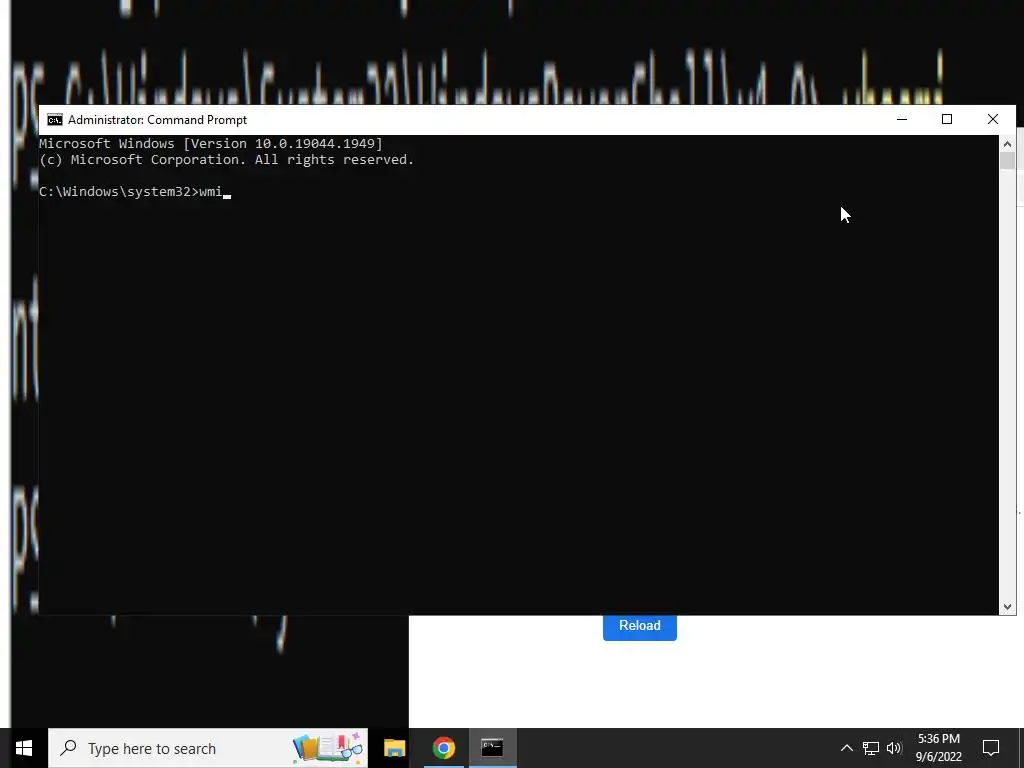Click the Command Prompt scrollbar down arrow
Image resolution: width=1024 pixels, height=768 pixels.
[x=1007, y=607]
